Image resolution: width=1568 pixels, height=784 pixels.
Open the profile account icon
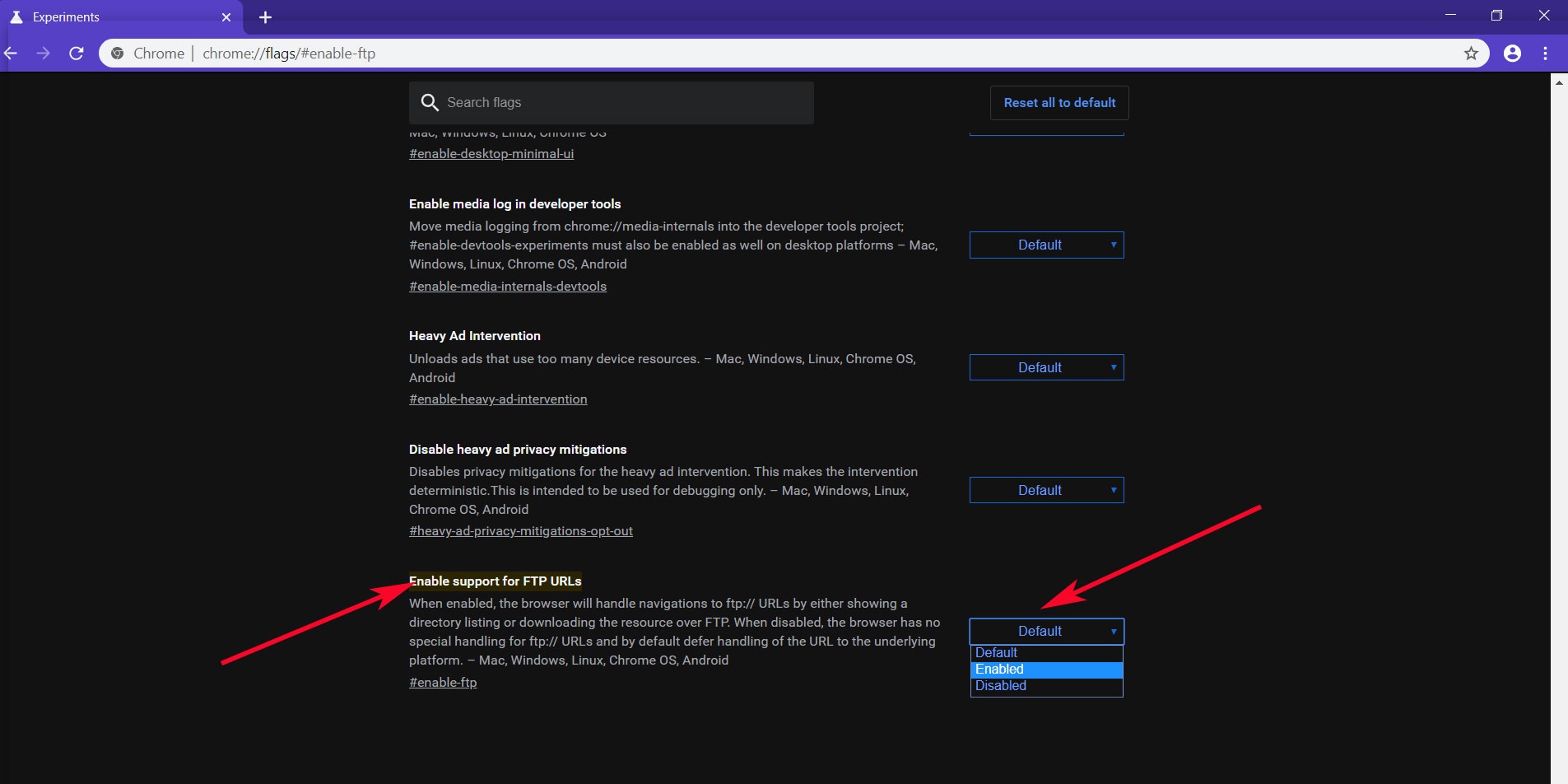point(1512,54)
